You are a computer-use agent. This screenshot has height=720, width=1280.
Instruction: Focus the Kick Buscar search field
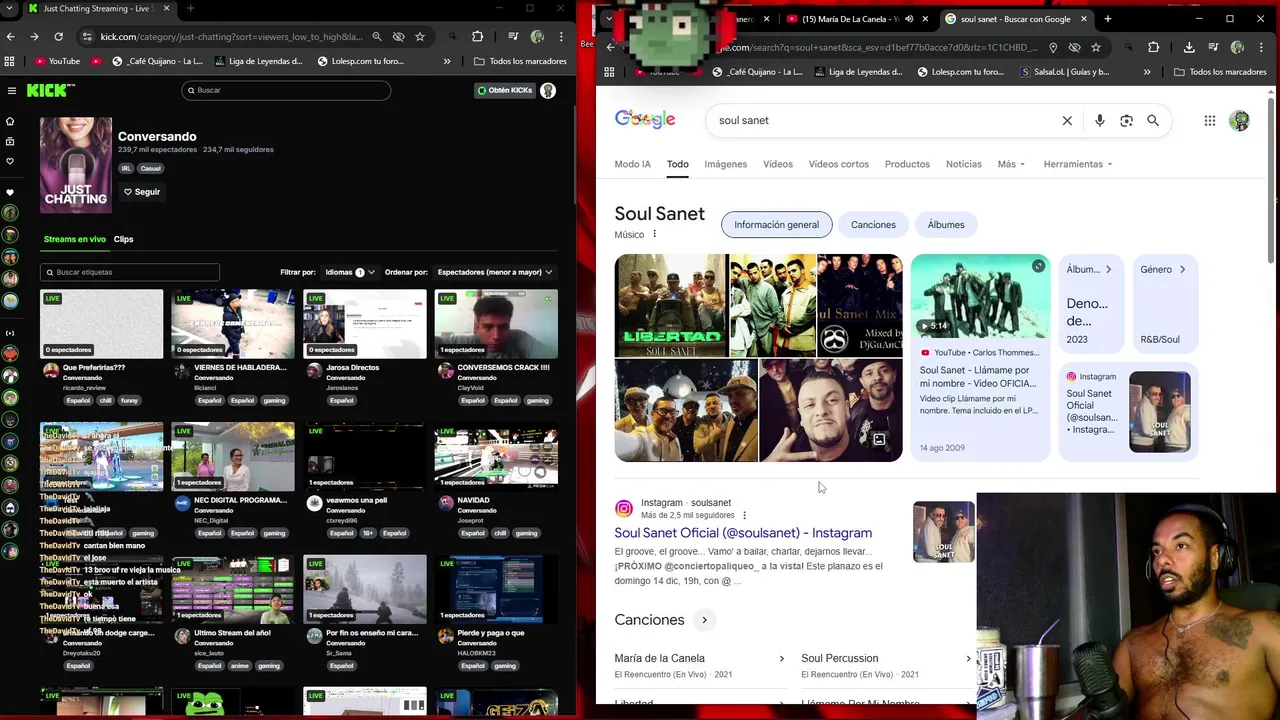coord(286,90)
